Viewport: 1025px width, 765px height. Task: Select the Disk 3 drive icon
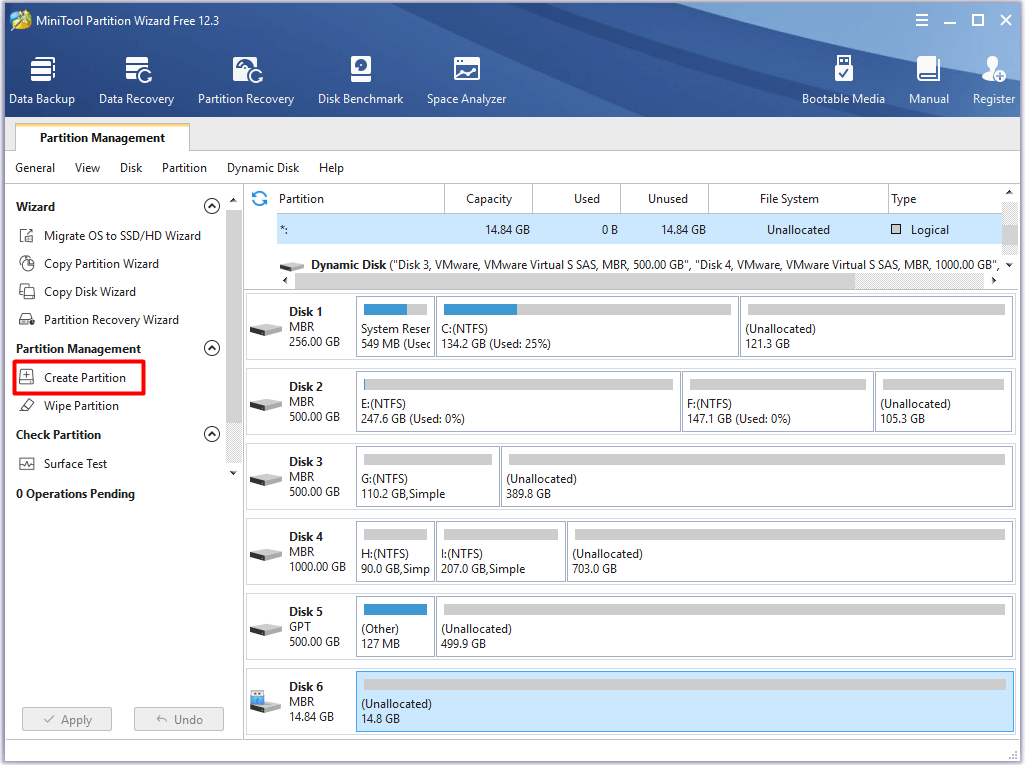click(x=266, y=479)
